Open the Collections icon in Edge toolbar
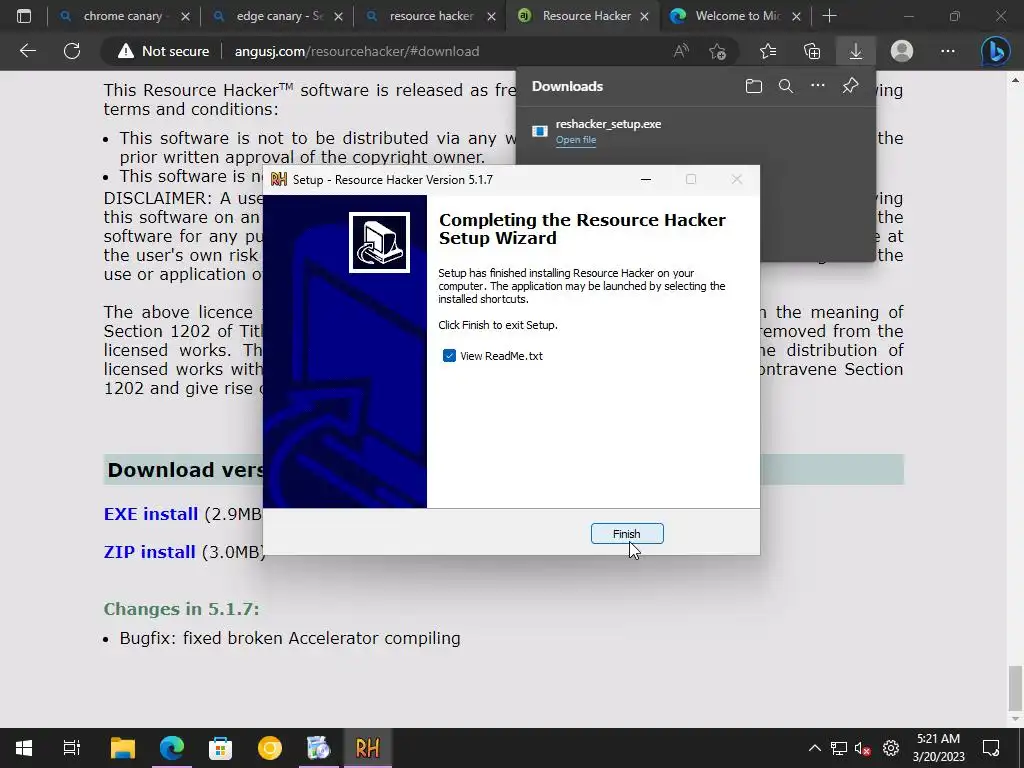This screenshot has width=1024, height=768. tap(812, 51)
